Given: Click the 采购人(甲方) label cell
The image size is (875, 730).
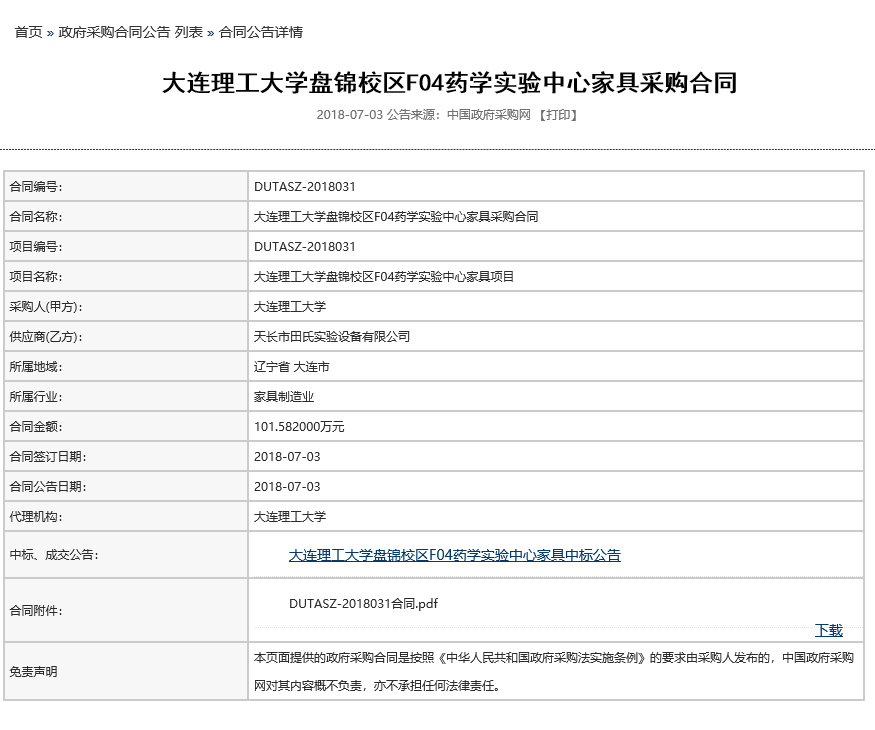Looking at the screenshot, I should [45, 307].
